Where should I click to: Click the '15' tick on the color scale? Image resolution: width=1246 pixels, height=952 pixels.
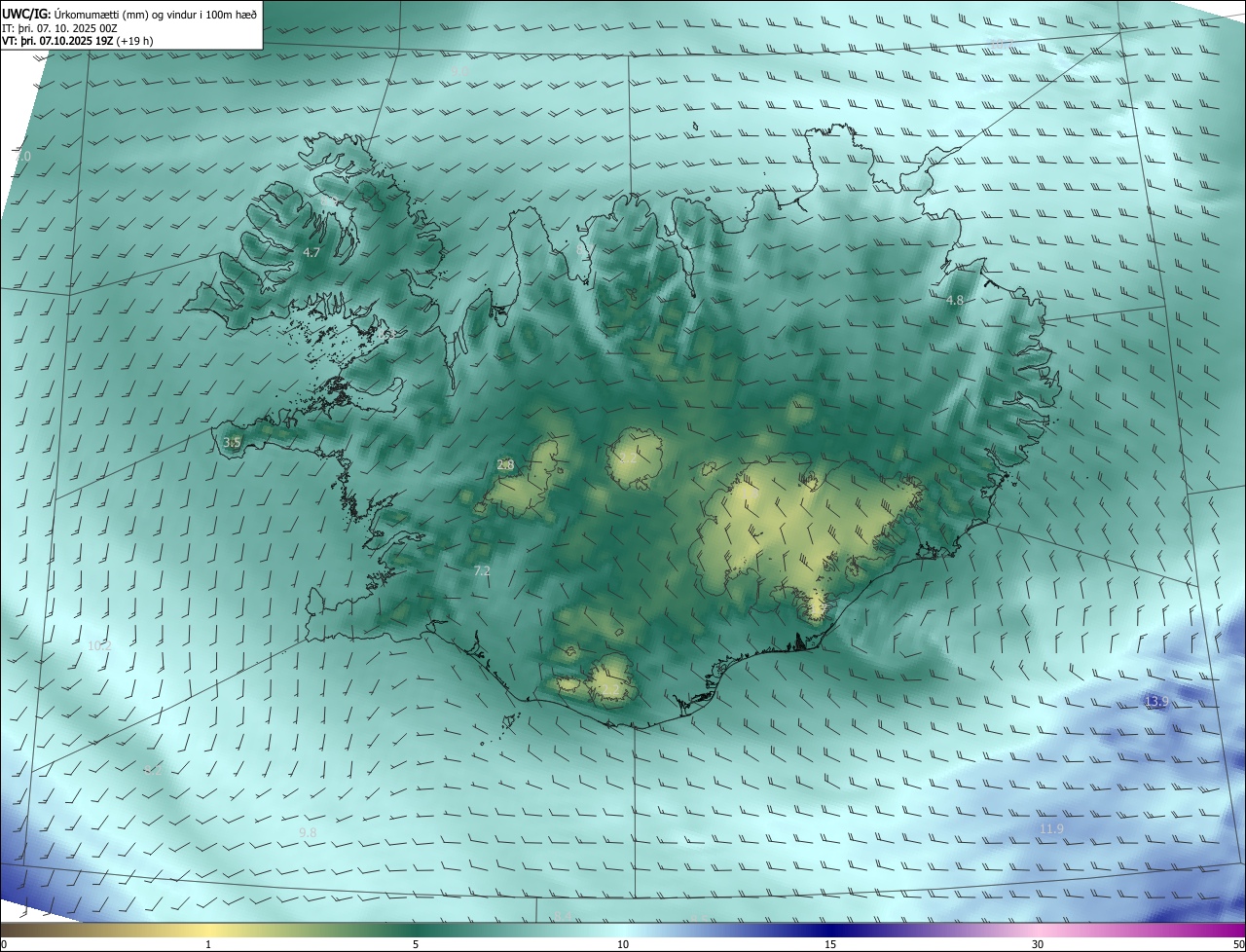830,944
